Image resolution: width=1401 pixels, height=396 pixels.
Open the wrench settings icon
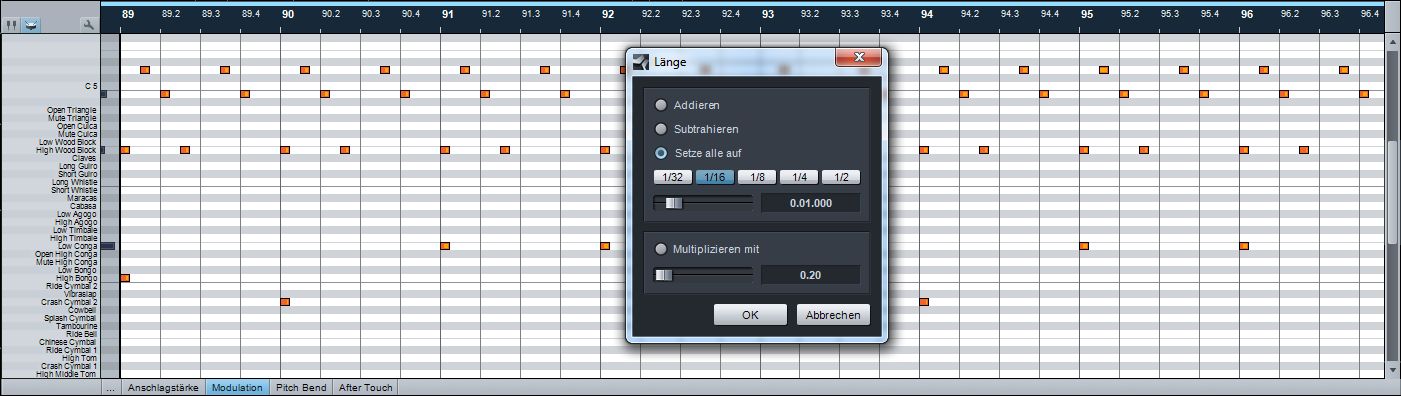(x=88, y=24)
